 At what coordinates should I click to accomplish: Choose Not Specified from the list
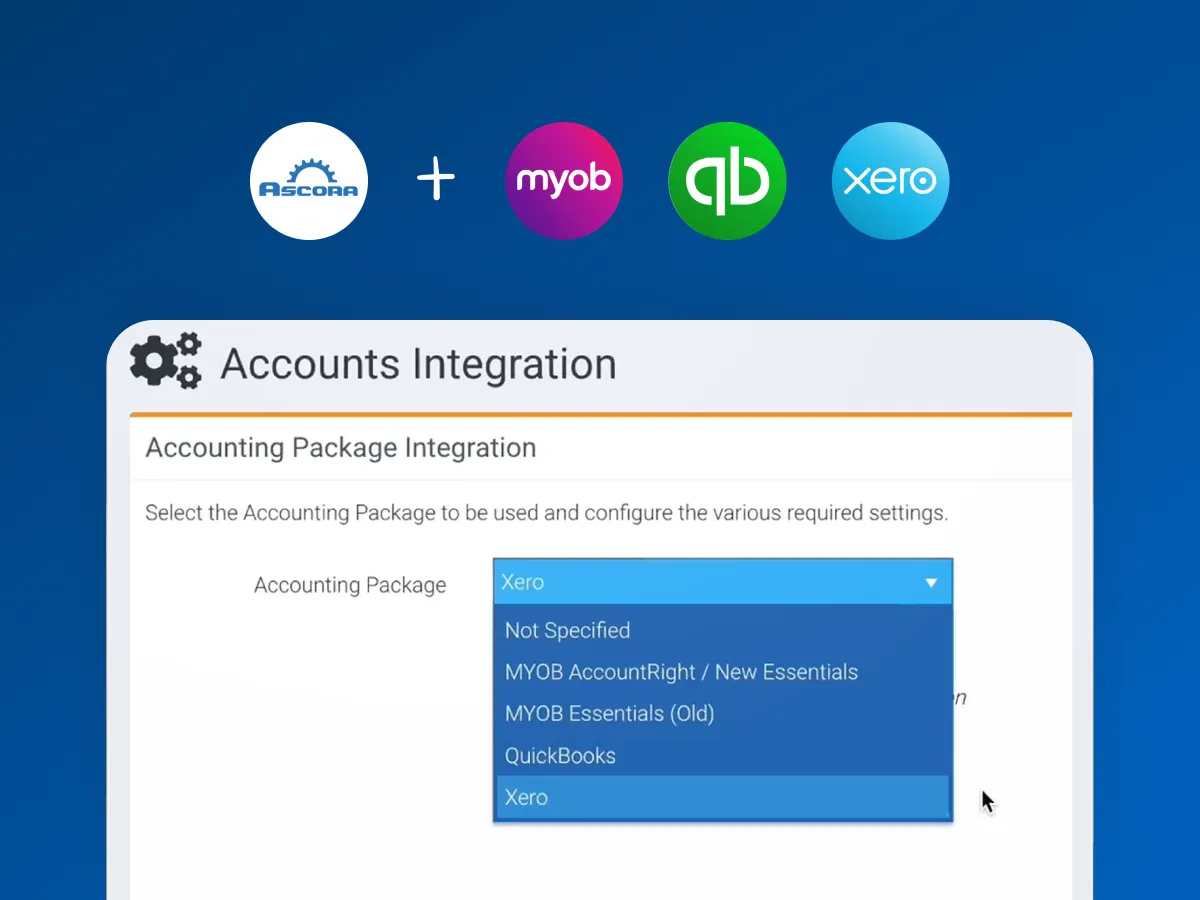tap(723, 630)
